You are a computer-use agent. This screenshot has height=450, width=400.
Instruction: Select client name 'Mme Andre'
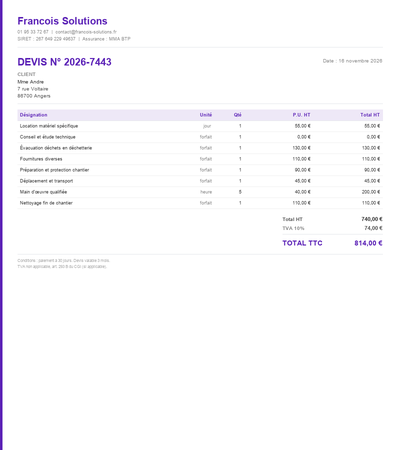[x=31, y=82]
